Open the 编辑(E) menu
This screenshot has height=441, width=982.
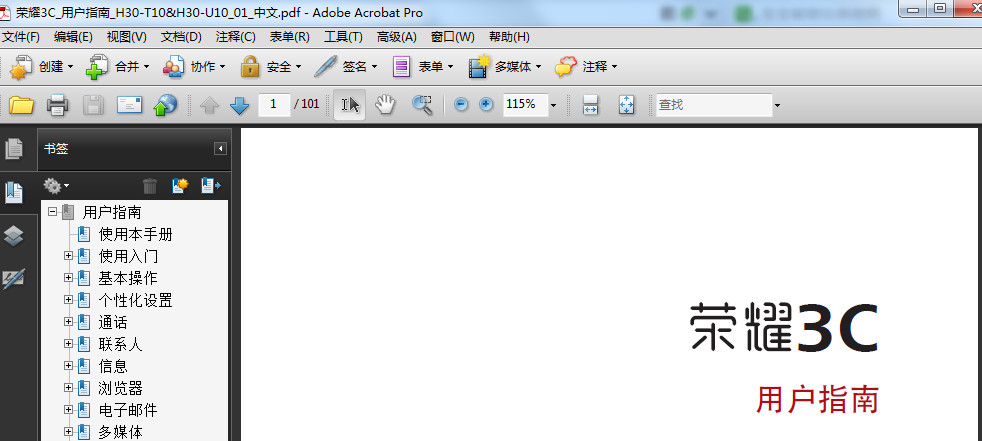click(x=73, y=37)
